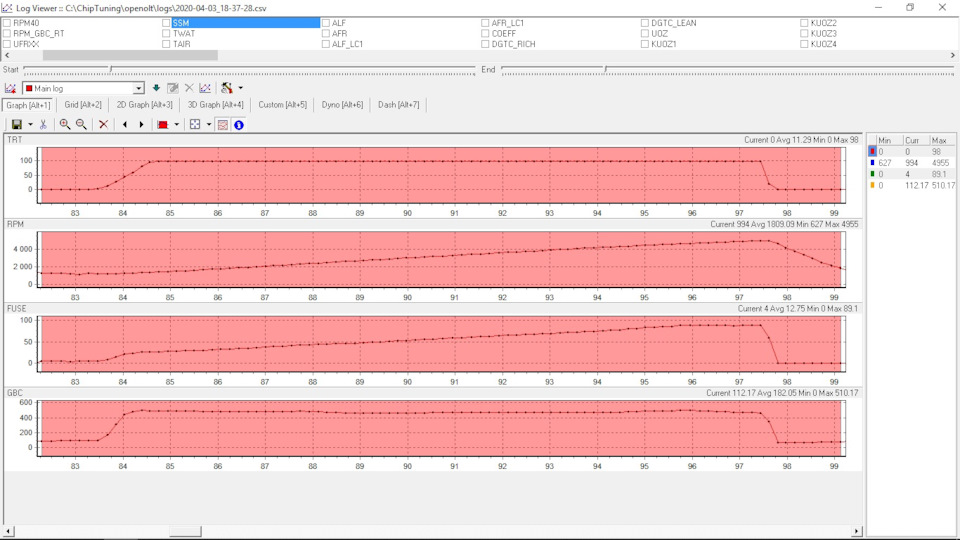The width and height of the screenshot is (960, 540).
Task: Check the TAIR checkbox
Action: [x=166, y=44]
